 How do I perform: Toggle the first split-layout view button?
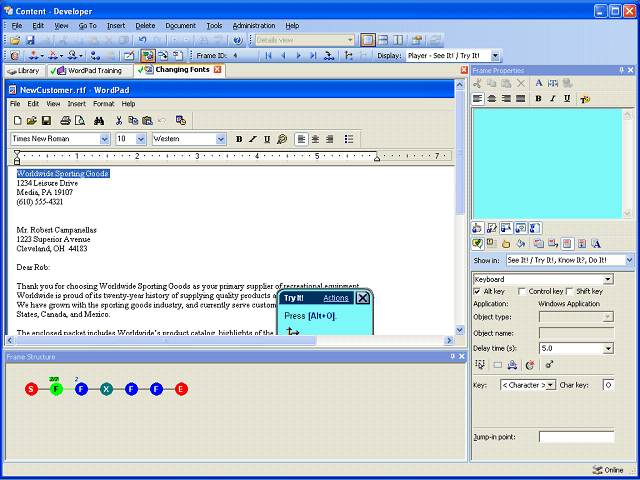coord(368,40)
